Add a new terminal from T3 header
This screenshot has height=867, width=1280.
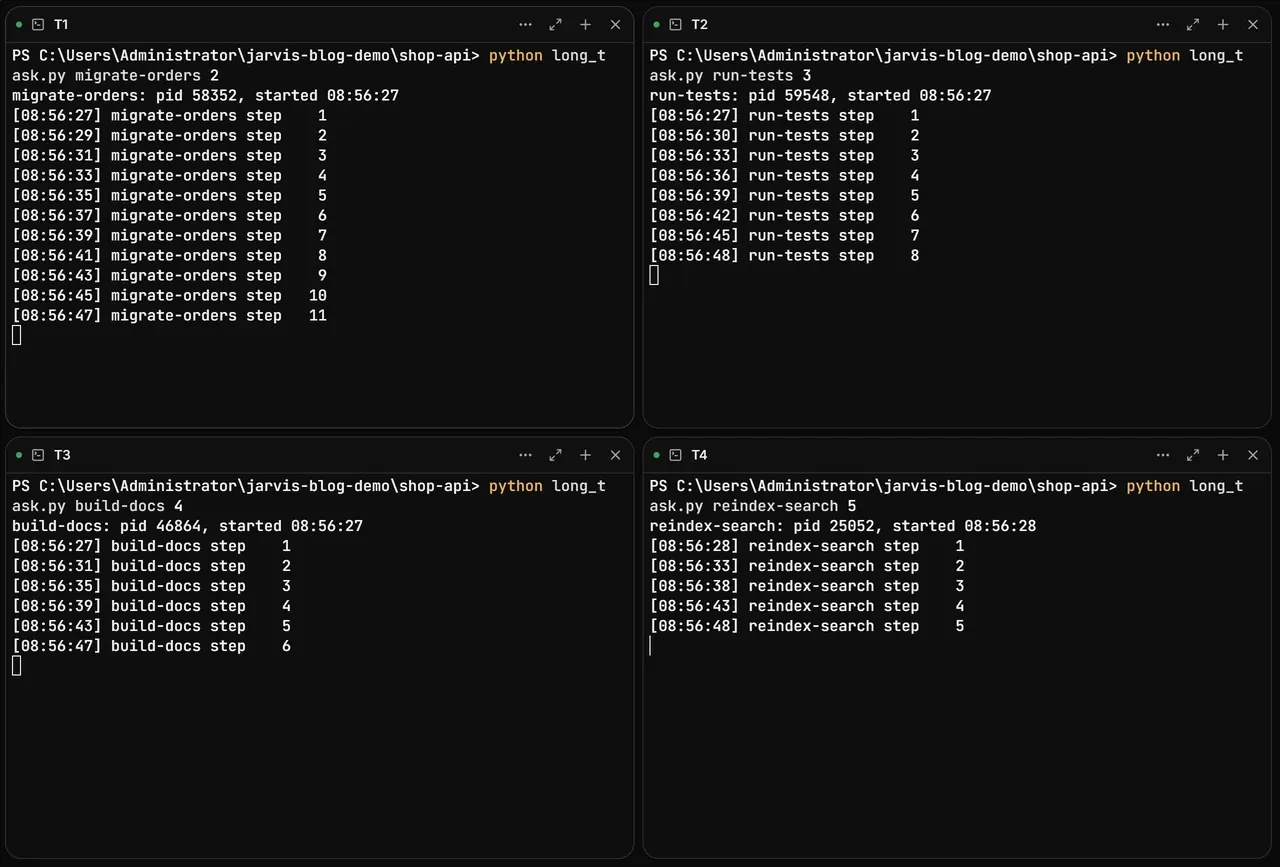[586, 455]
